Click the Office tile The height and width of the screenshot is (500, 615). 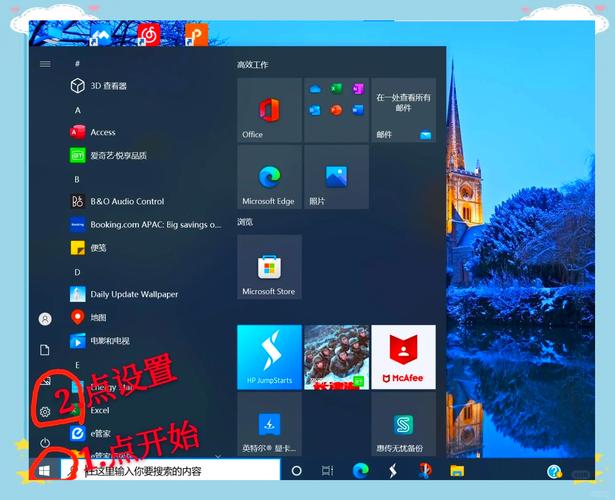(269, 110)
